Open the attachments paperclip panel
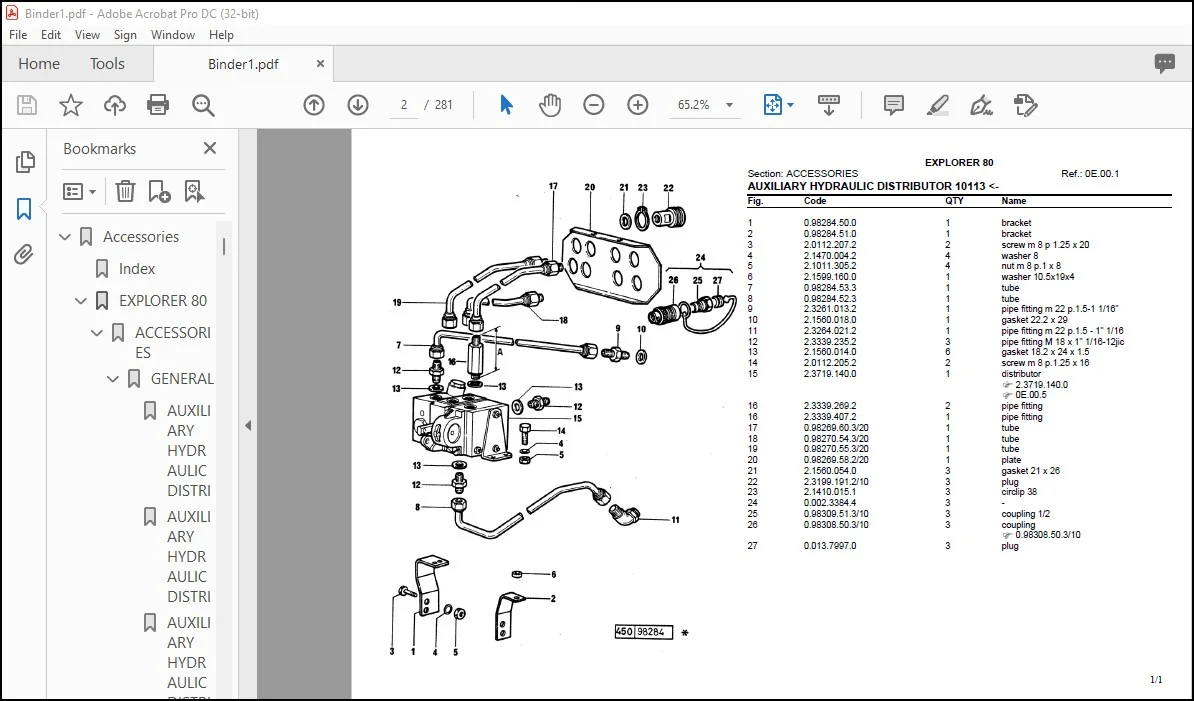Screen dimensions: 1194x701 click(24, 254)
